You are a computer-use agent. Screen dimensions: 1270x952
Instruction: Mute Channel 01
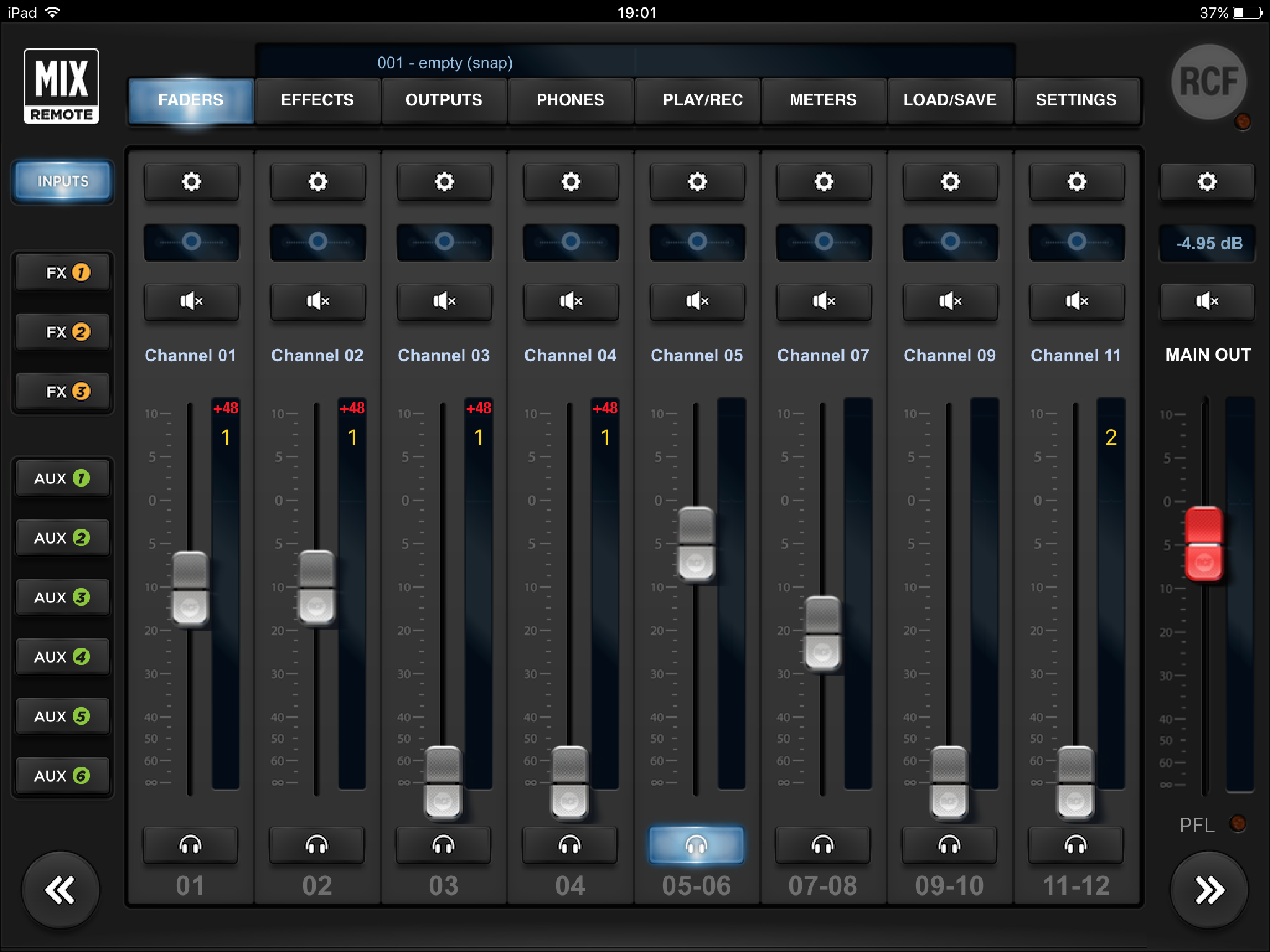click(191, 301)
